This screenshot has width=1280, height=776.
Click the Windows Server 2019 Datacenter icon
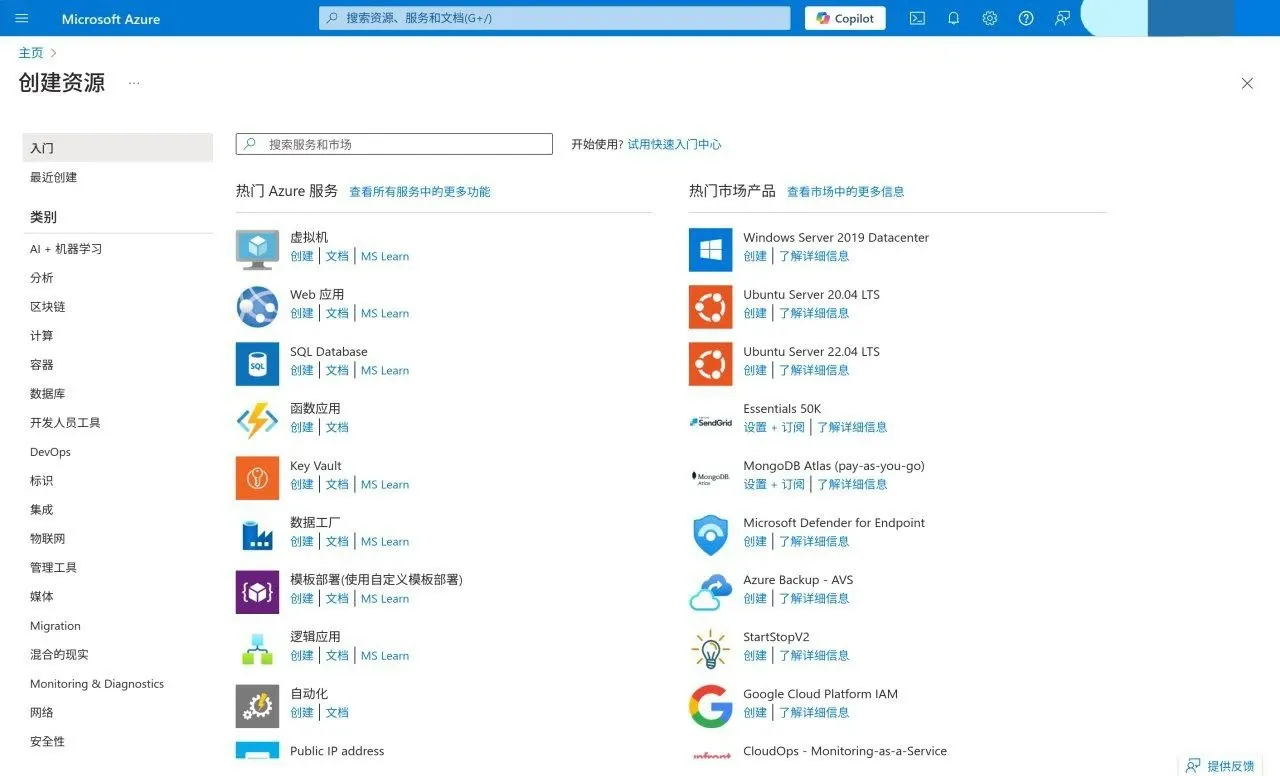click(x=710, y=249)
